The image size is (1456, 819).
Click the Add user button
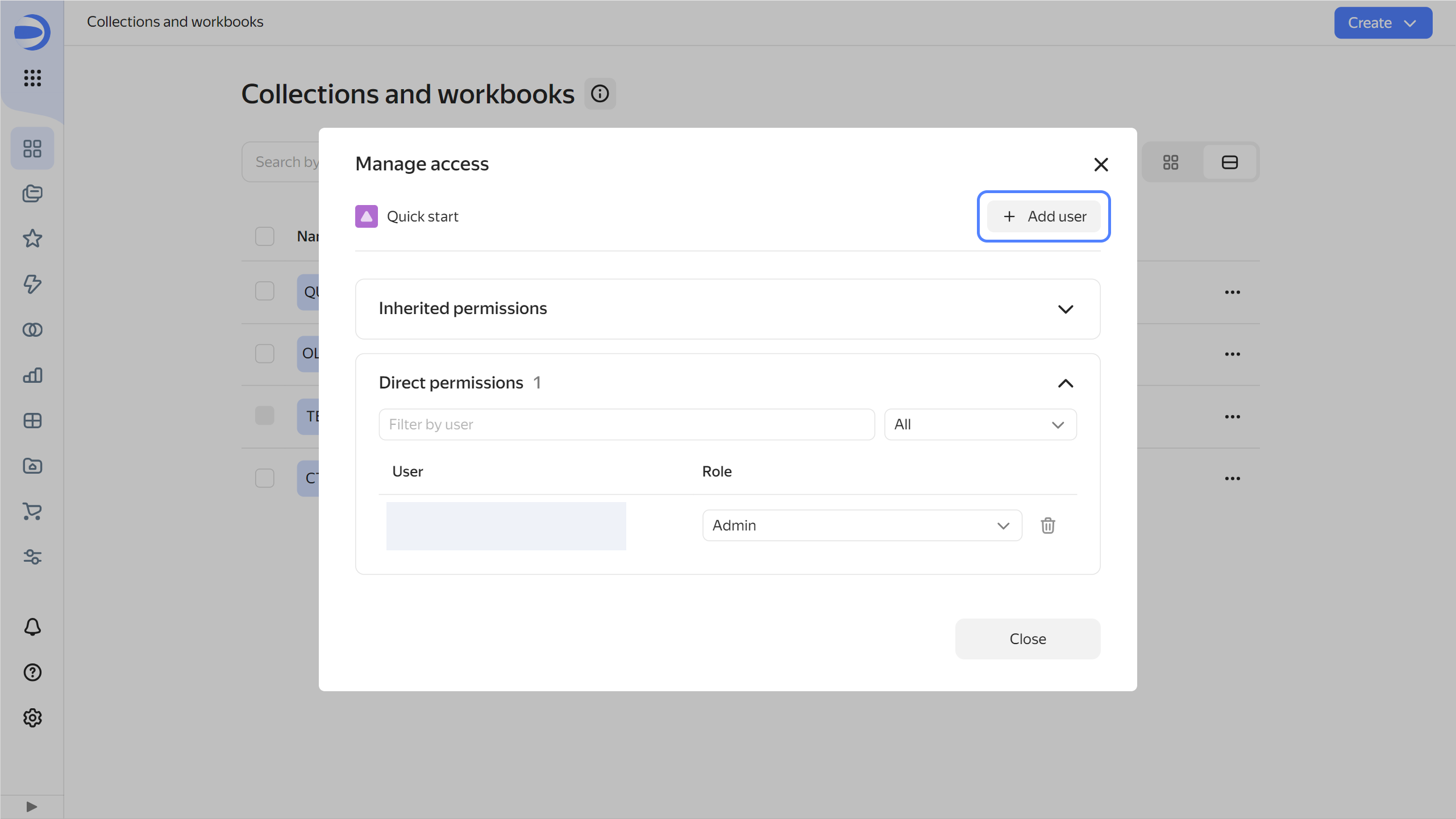click(1043, 216)
